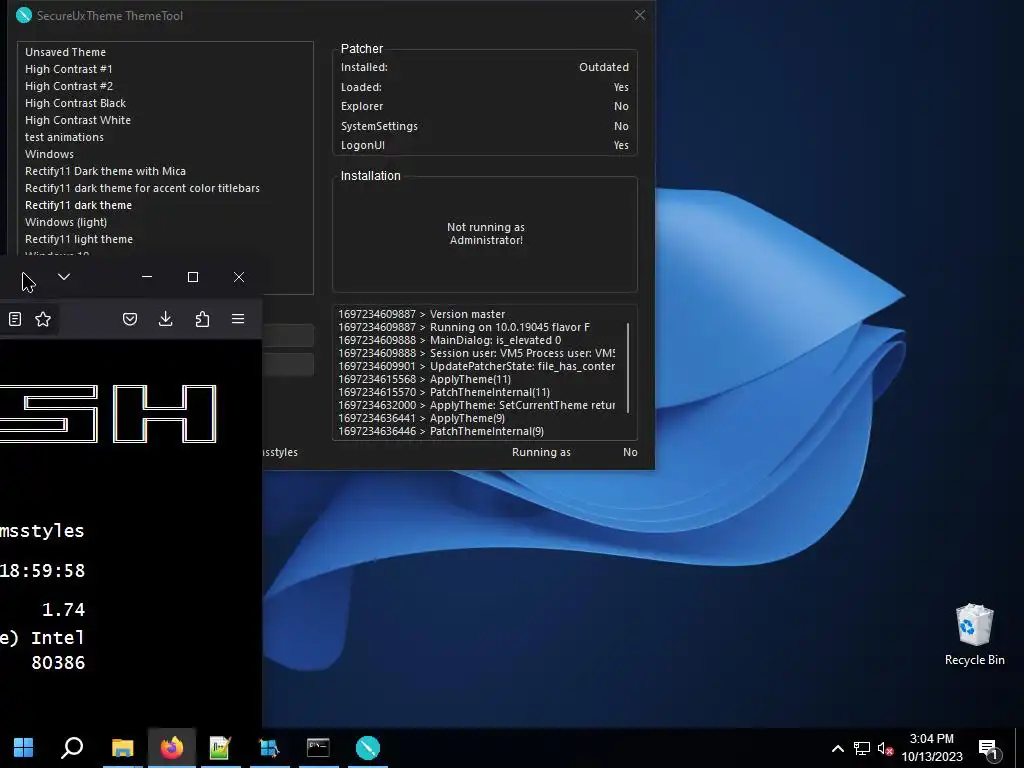Click the SystemSettings patcher status row
Viewport: 1024px width, 768px height.
485,125
